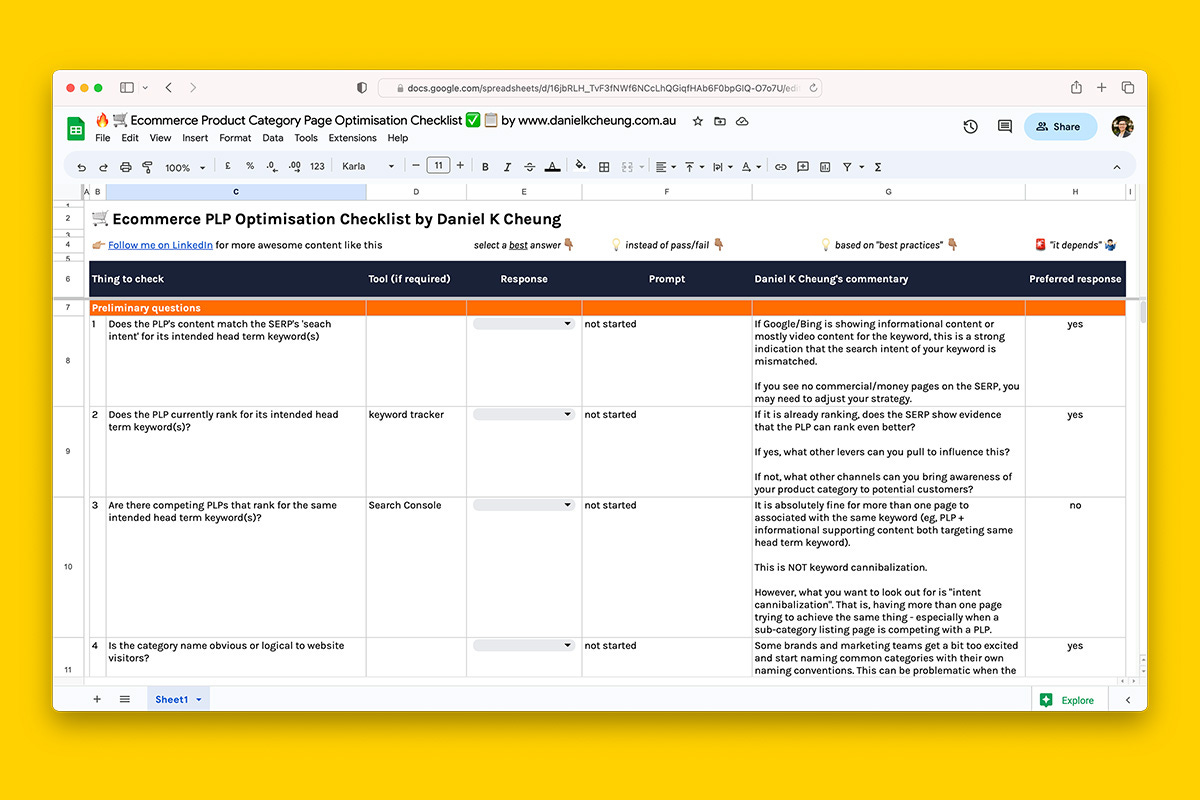Viewport: 1200px width, 800px height.
Task: Click the Undo icon in the toolbar
Action: pos(82,167)
